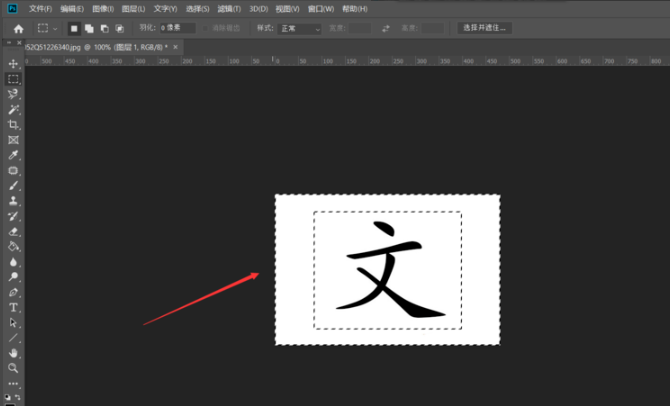This screenshot has height=406, width=670.
Task: Activate the Crop tool
Action: (x=13, y=125)
